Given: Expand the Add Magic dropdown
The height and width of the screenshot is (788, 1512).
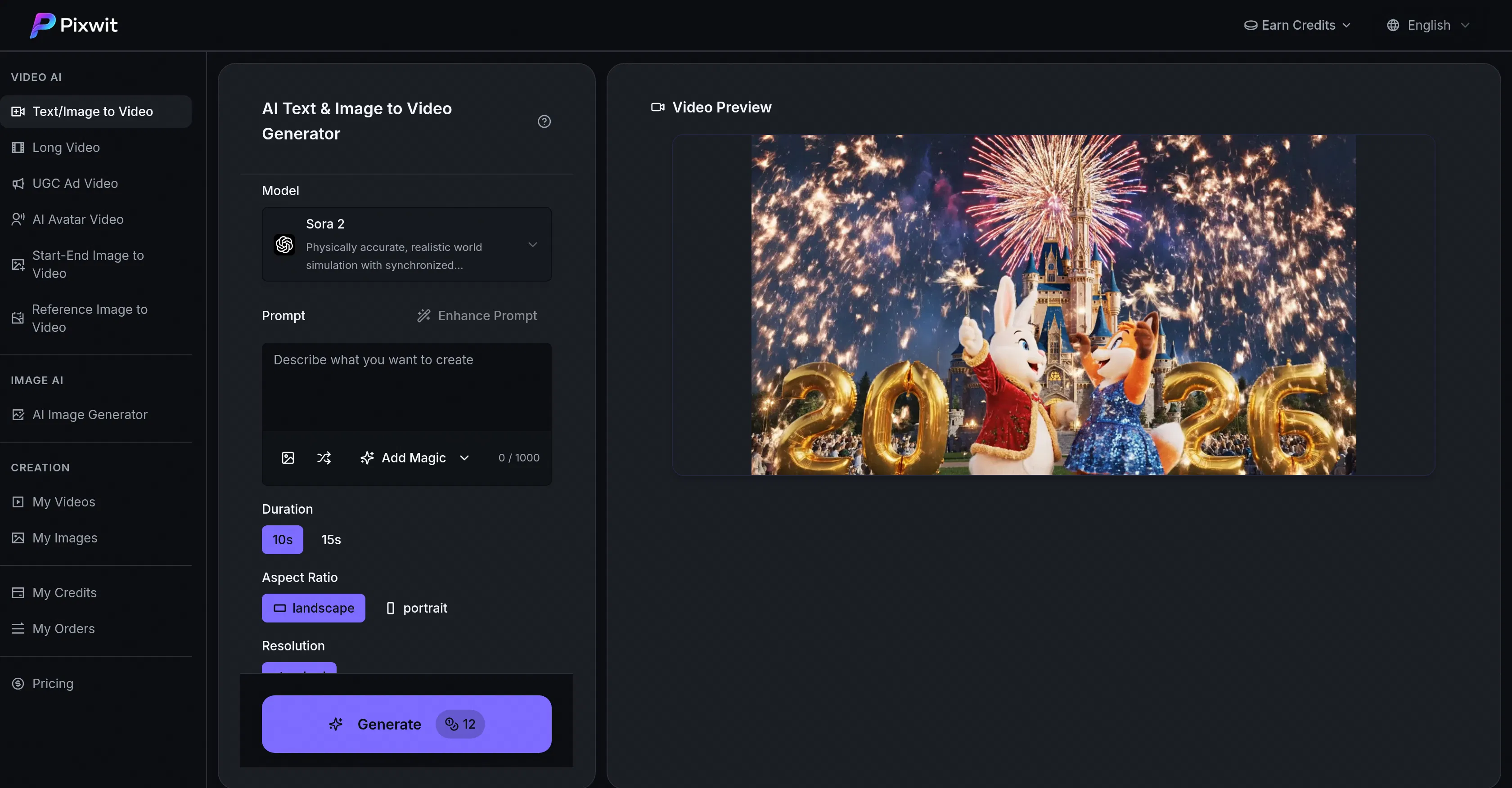Looking at the screenshot, I should click(464, 458).
